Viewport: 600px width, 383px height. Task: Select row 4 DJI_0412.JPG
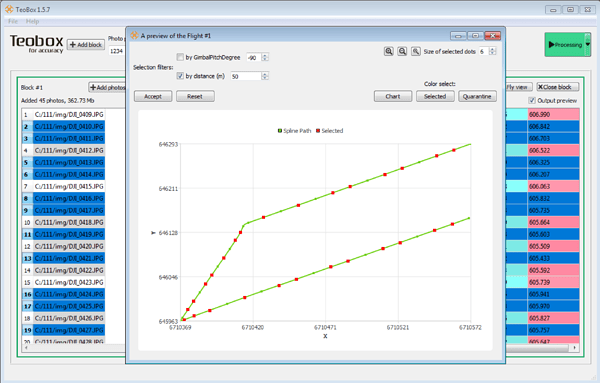tap(69, 150)
